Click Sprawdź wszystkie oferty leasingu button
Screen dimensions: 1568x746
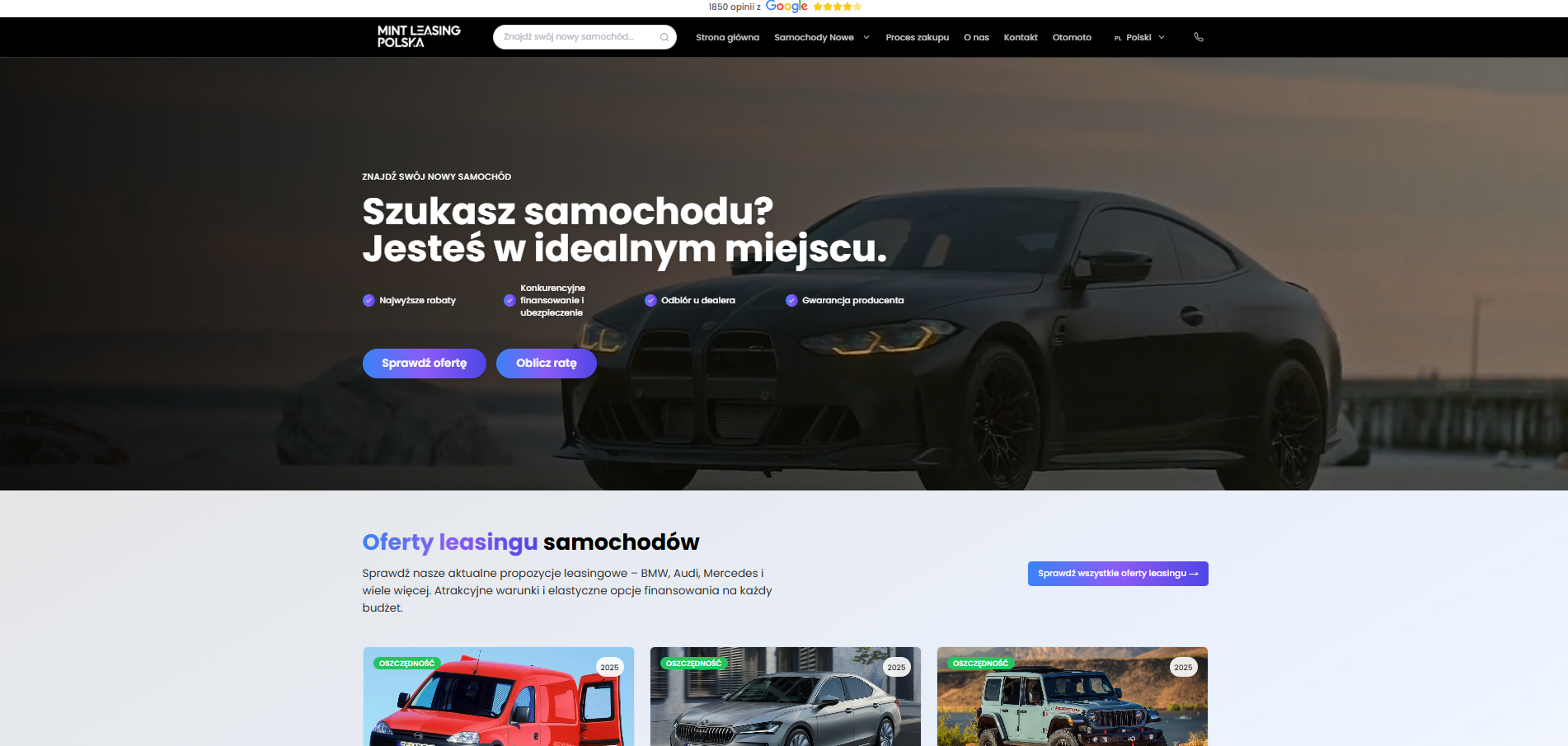tap(1118, 574)
